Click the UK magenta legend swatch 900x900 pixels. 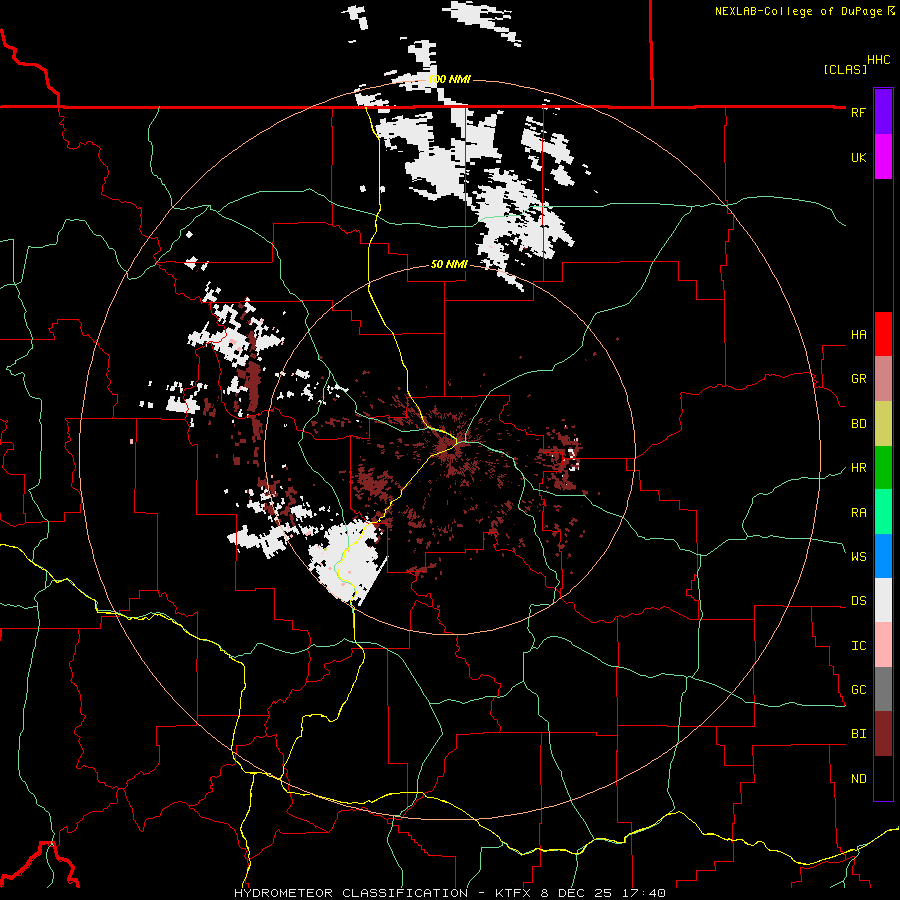tap(883, 157)
